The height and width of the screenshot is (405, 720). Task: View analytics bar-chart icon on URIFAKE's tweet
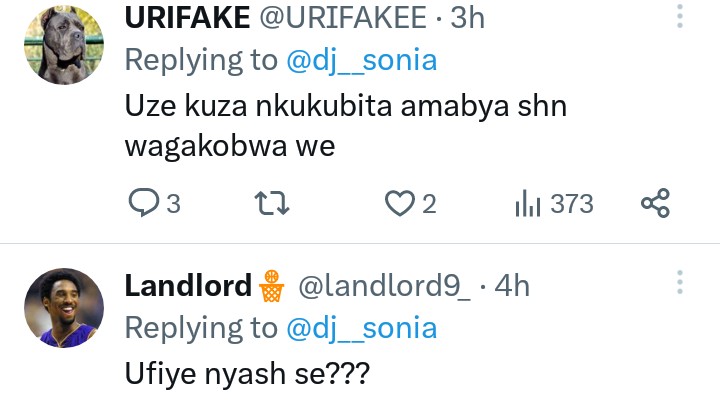527,204
